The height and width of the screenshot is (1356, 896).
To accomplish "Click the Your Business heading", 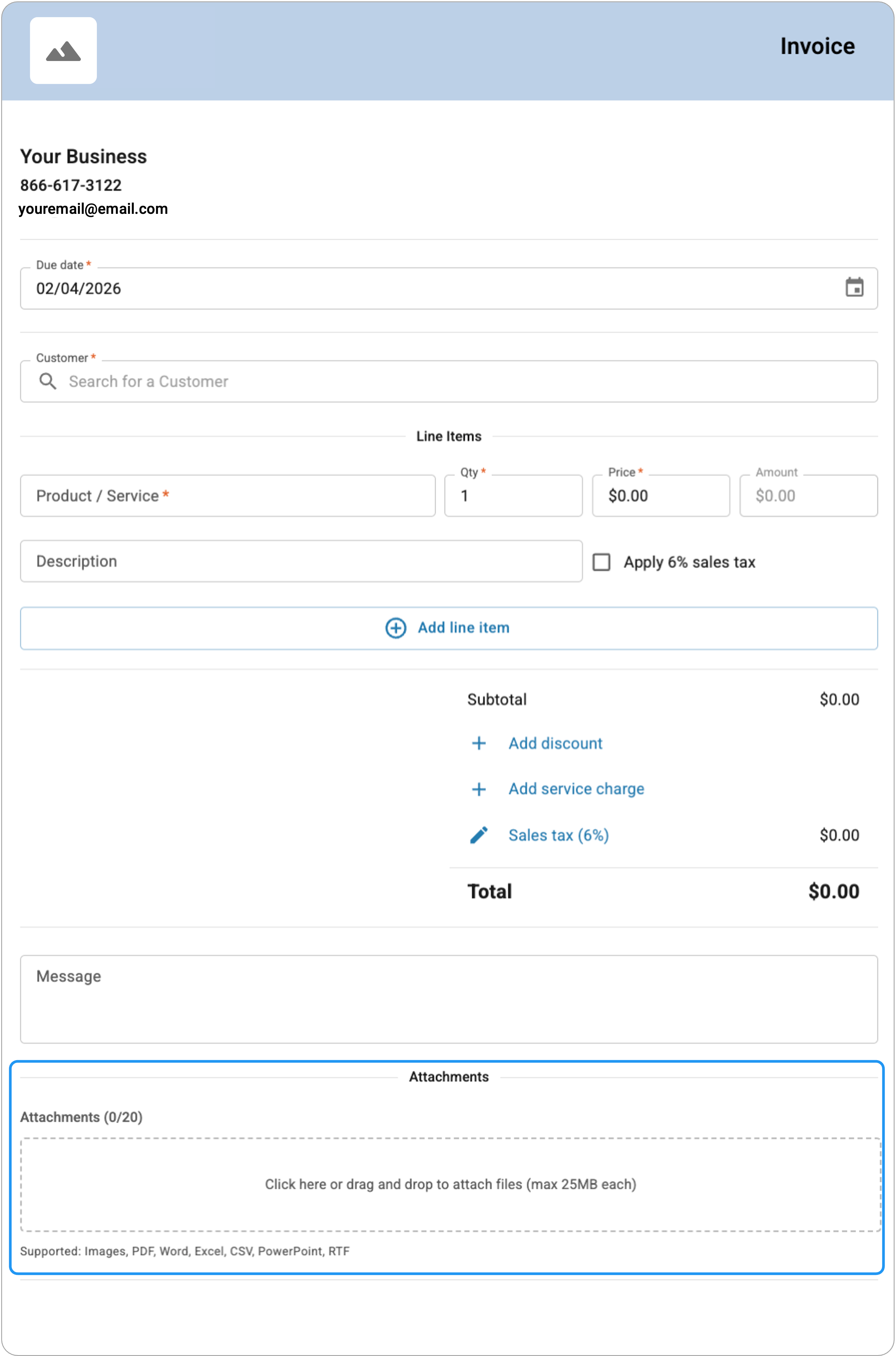I will click(x=84, y=157).
